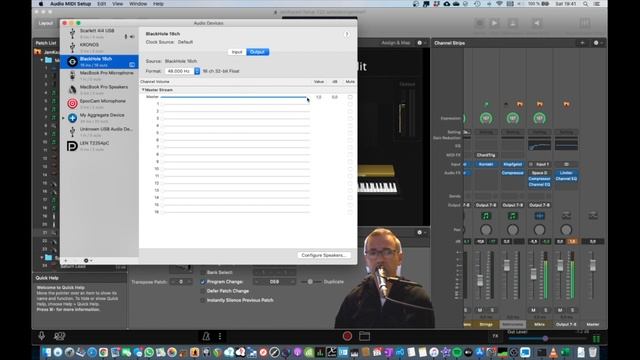Screen dimensions: 640x360
Task: Click the metronome icon in bottom toolbar
Action: pyautogui.click(x=206, y=336)
